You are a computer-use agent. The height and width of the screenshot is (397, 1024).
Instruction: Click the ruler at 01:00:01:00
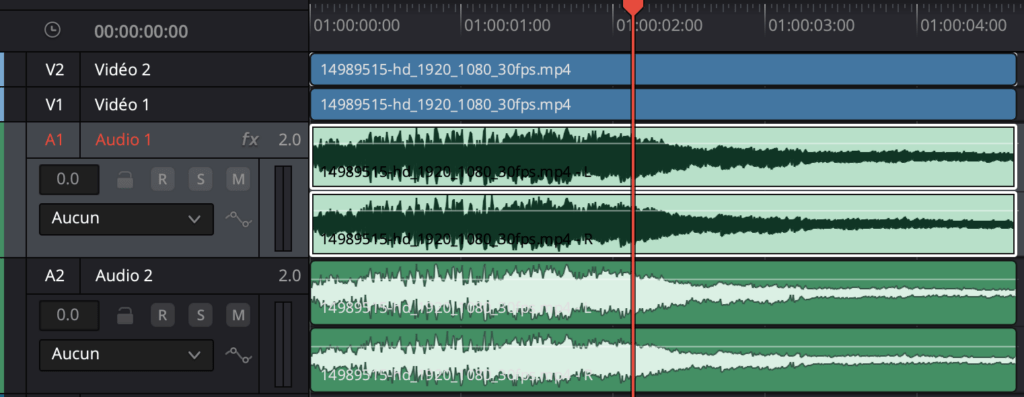[x=507, y=26]
